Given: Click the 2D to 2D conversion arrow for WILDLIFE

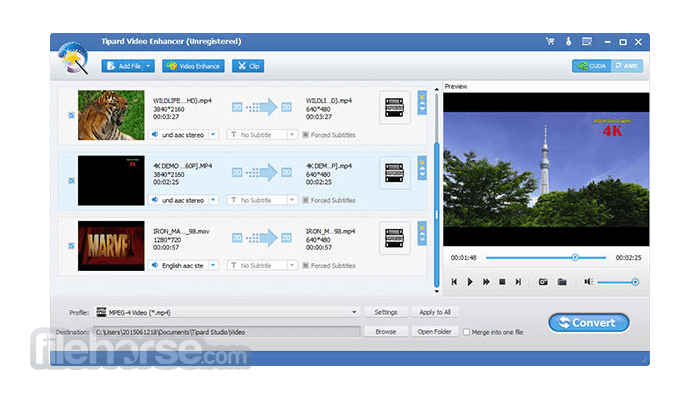Looking at the screenshot, I should 262,107.
